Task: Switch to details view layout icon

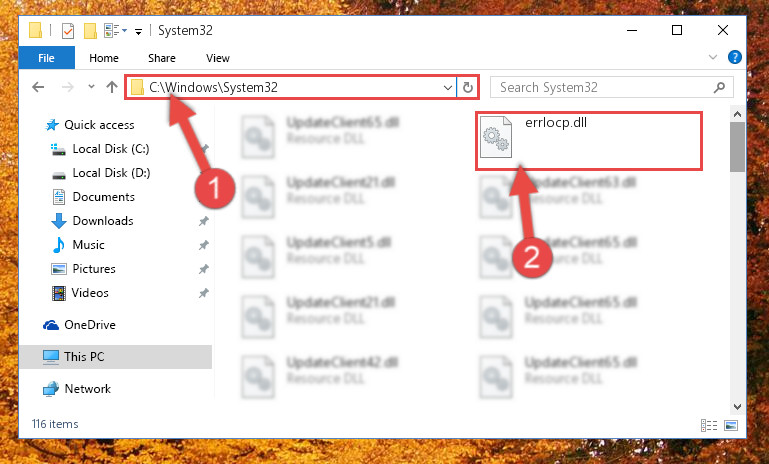Action: (x=709, y=425)
